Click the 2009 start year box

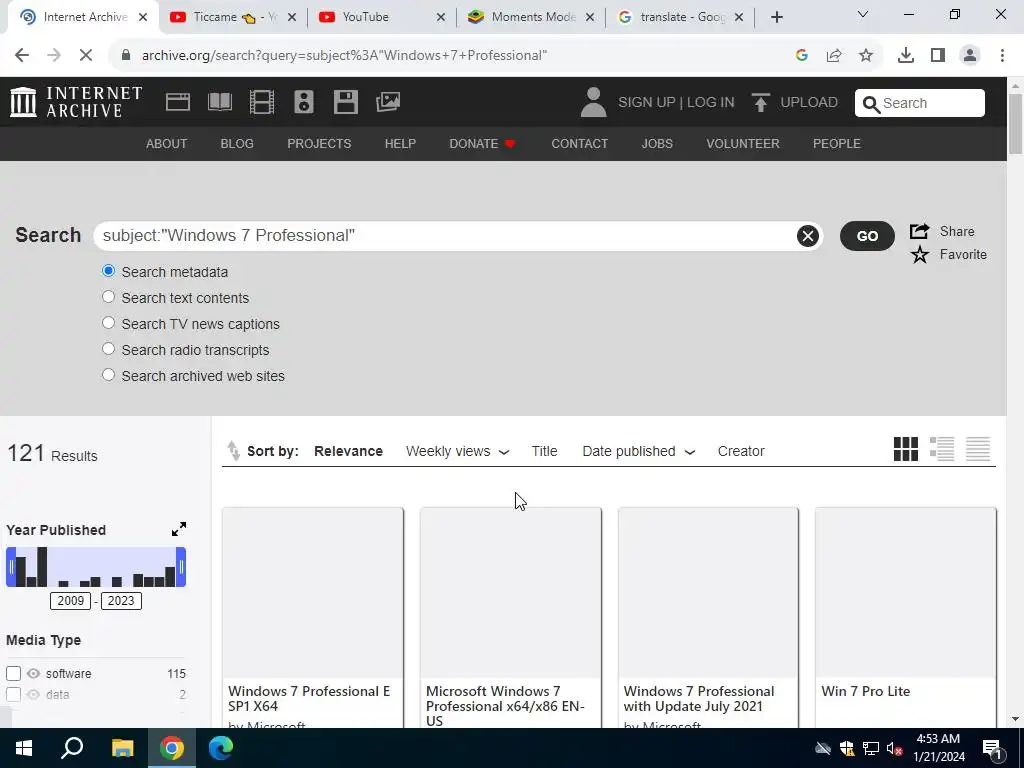(x=71, y=601)
